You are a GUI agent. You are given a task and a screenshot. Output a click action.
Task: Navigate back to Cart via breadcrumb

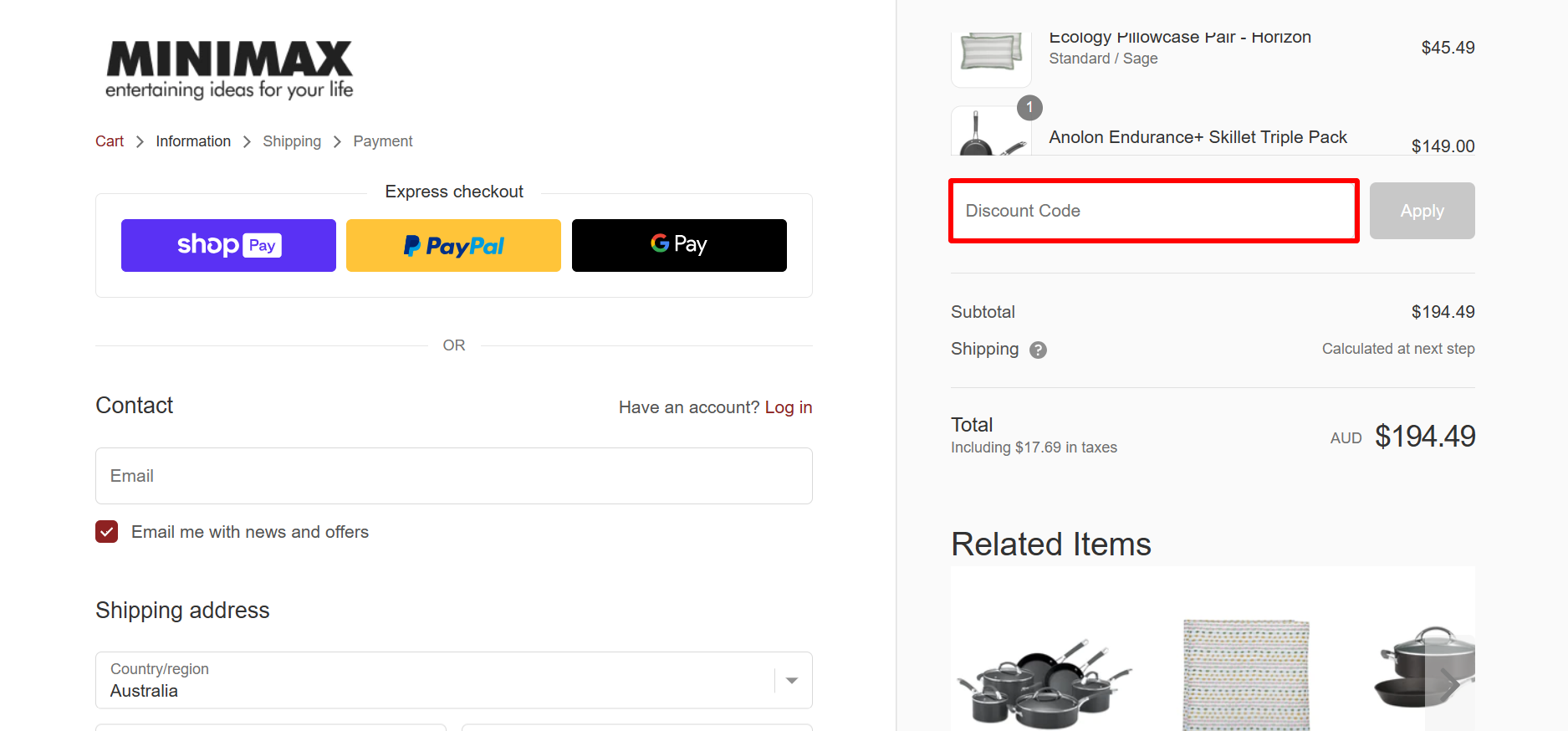click(109, 141)
